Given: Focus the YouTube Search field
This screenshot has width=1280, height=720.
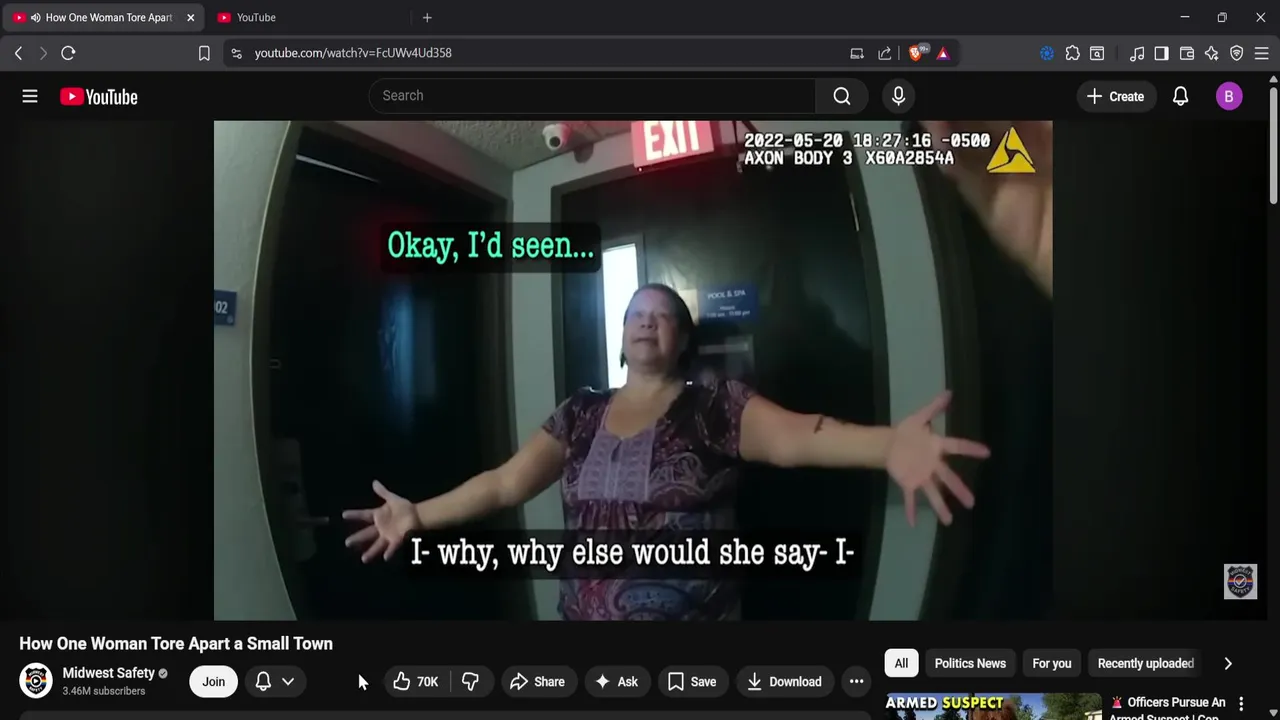Looking at the screenshot, I should (593, 96).
